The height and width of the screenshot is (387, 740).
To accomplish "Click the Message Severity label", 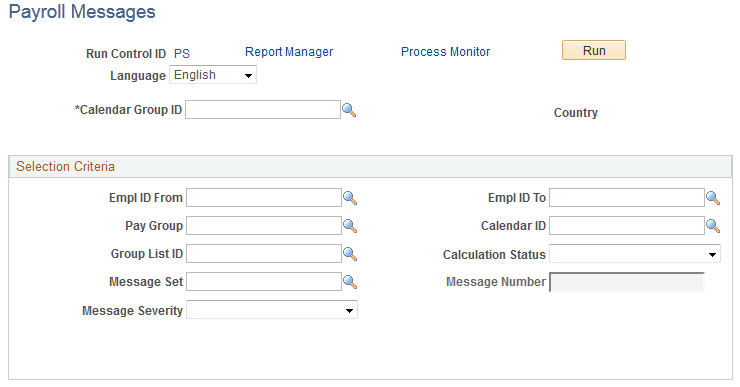I will point(132,311).
